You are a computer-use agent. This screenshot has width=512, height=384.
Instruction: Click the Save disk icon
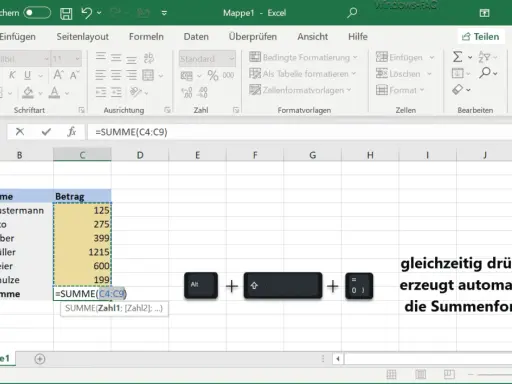coord(66,14)
